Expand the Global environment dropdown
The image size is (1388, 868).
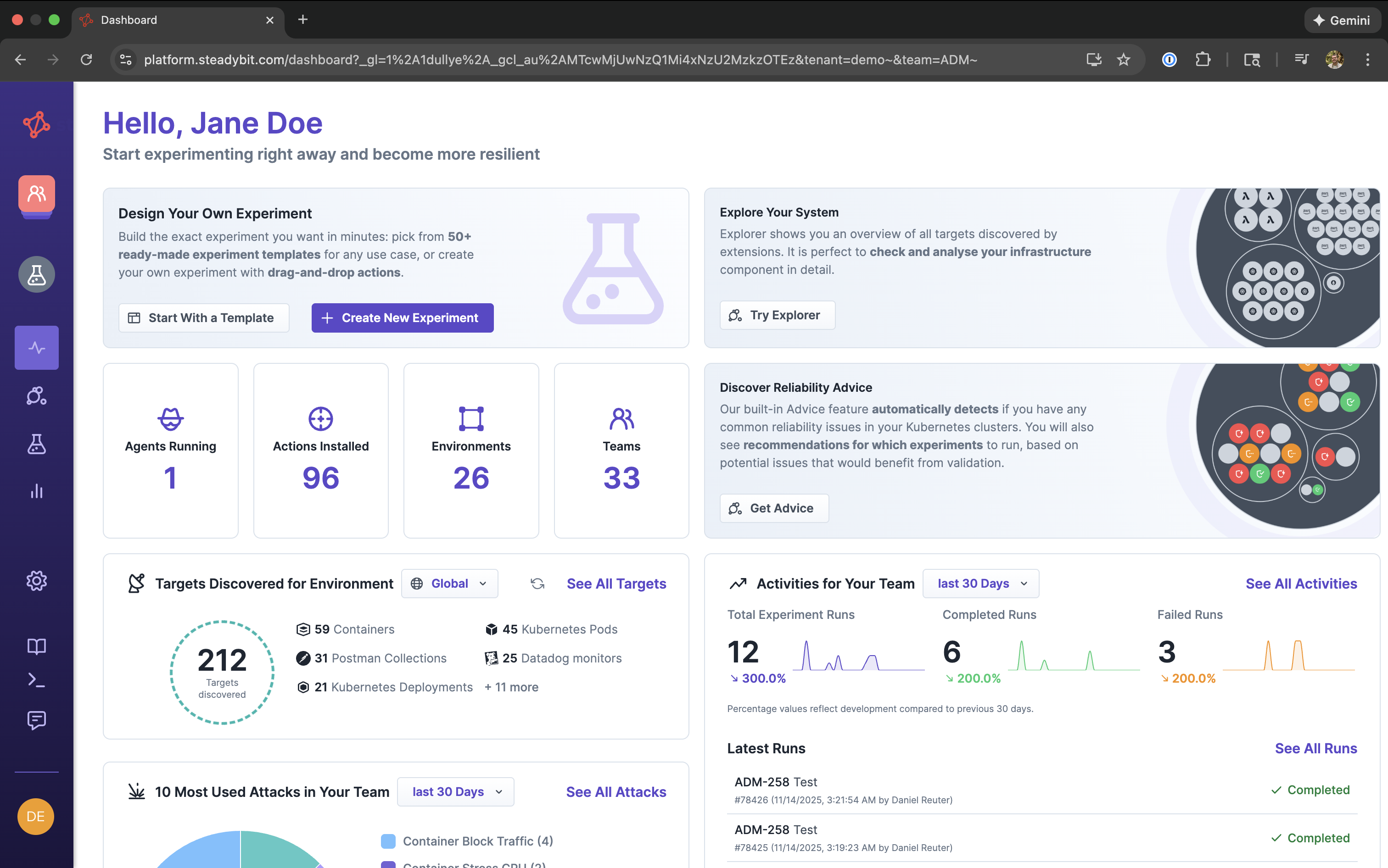tap(449, 584)
